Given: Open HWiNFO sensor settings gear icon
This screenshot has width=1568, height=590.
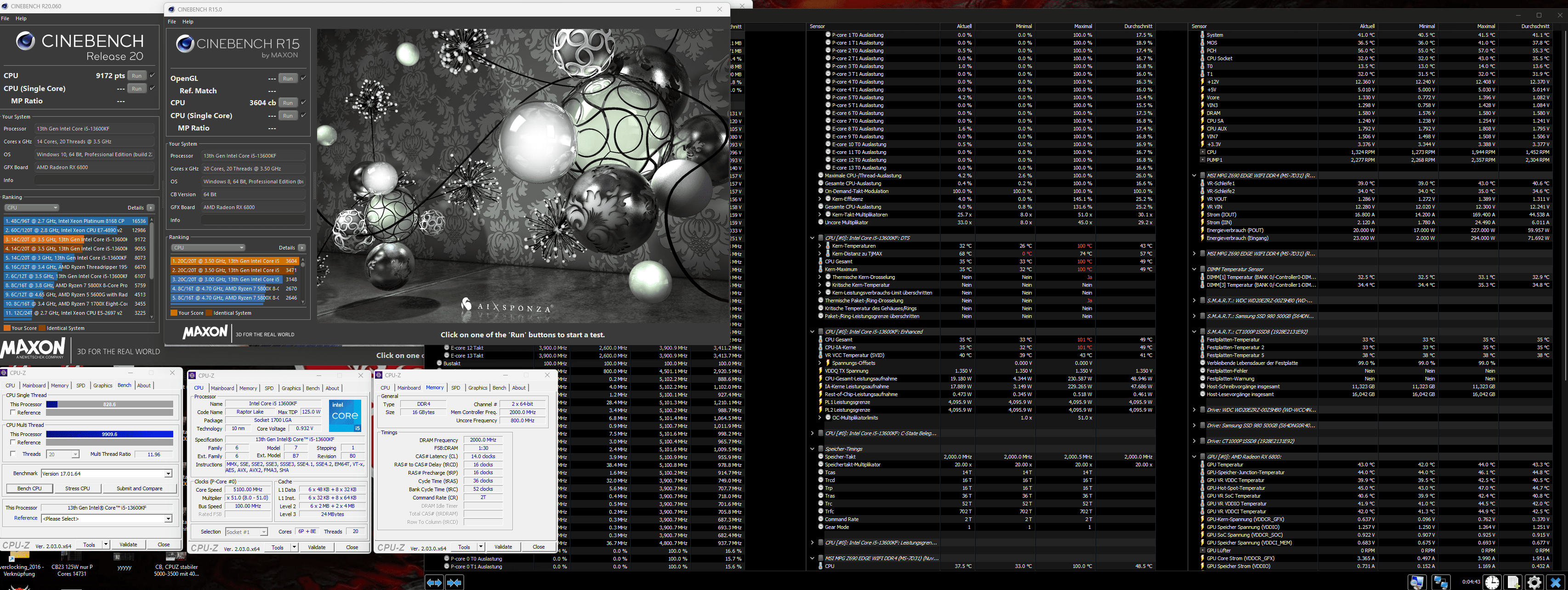Looking at the screenshot, I should [x=1534, y=582].
